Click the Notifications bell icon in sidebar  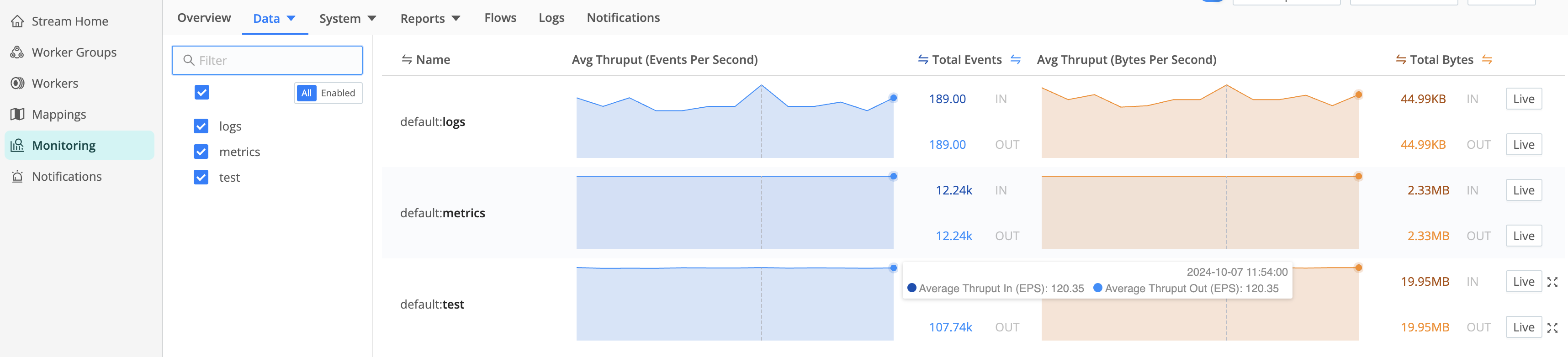(x=18, y=176)
